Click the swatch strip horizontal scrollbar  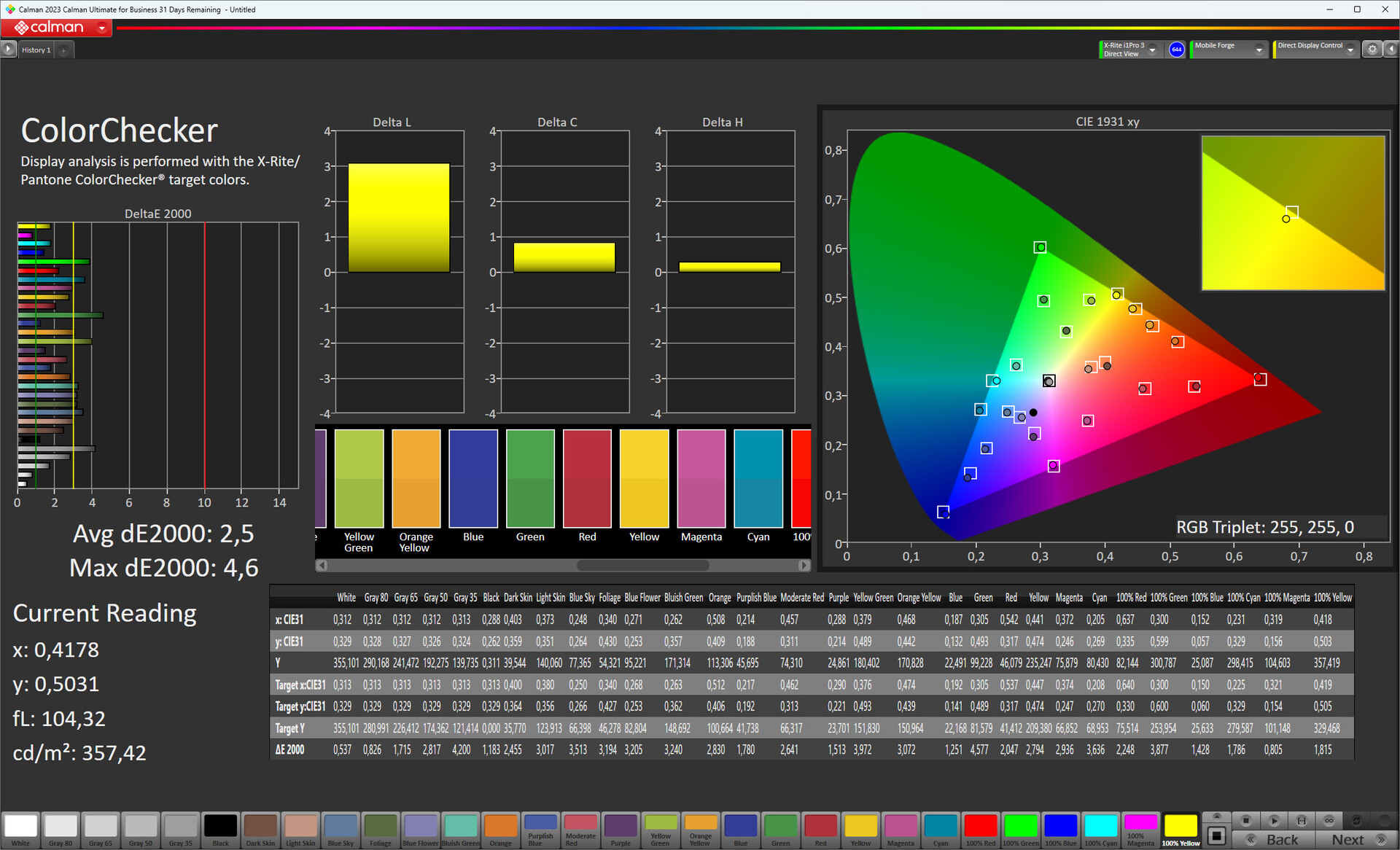point(642,566)
